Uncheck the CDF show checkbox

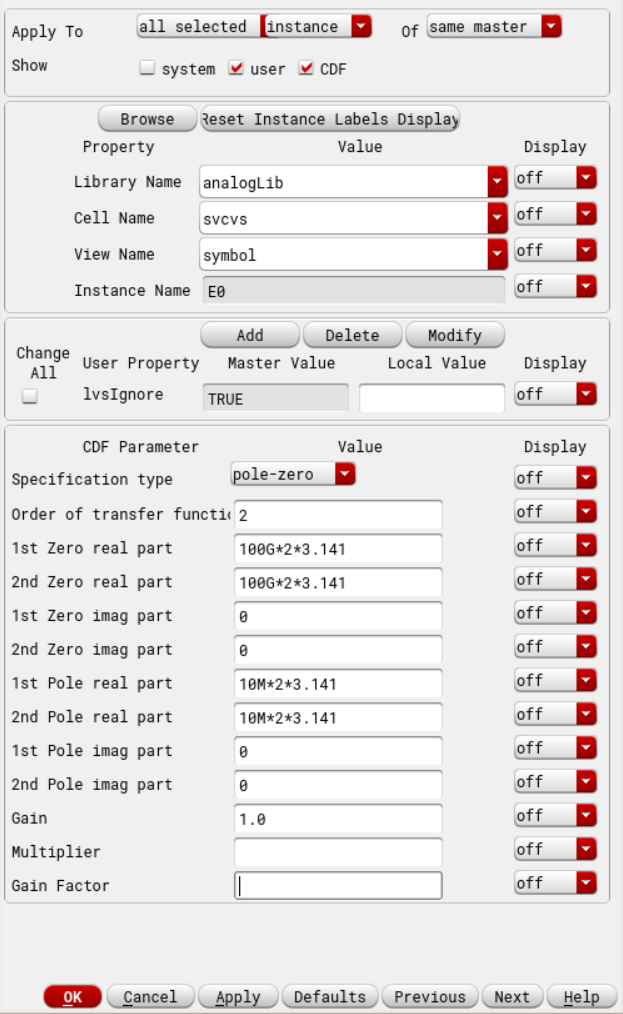306,68
